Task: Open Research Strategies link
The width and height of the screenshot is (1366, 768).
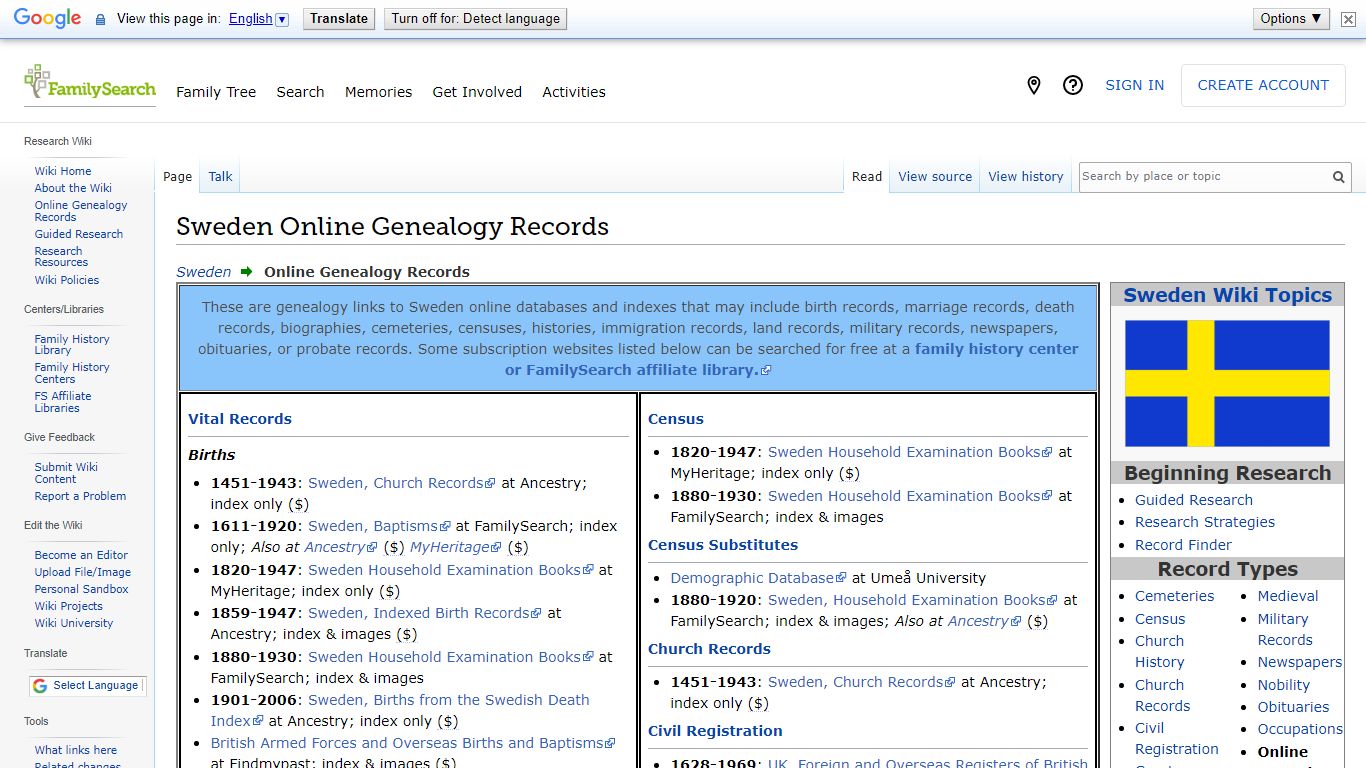Action: (1205, 522)
